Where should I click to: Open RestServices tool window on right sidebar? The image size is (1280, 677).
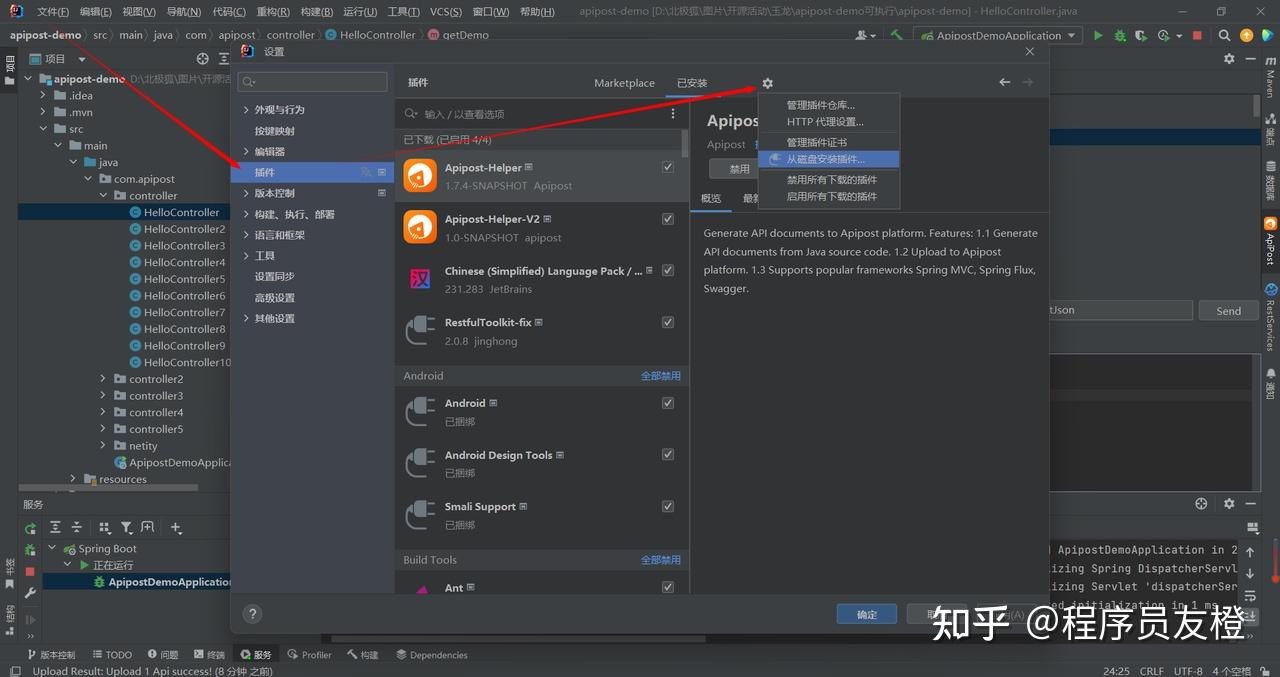[x=1270, y=316]
